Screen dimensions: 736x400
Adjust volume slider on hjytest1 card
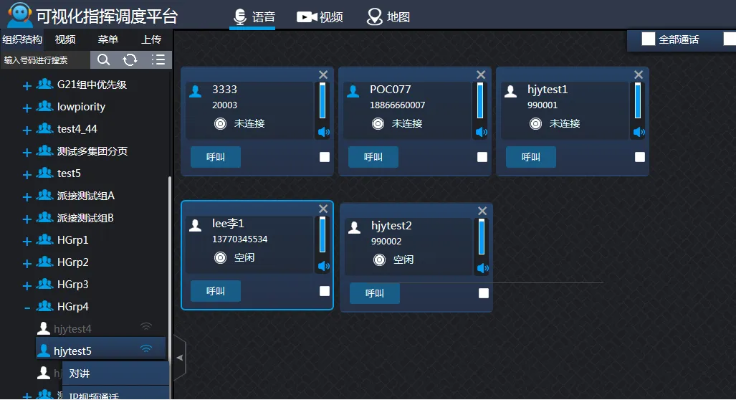(x=638, y=101)
